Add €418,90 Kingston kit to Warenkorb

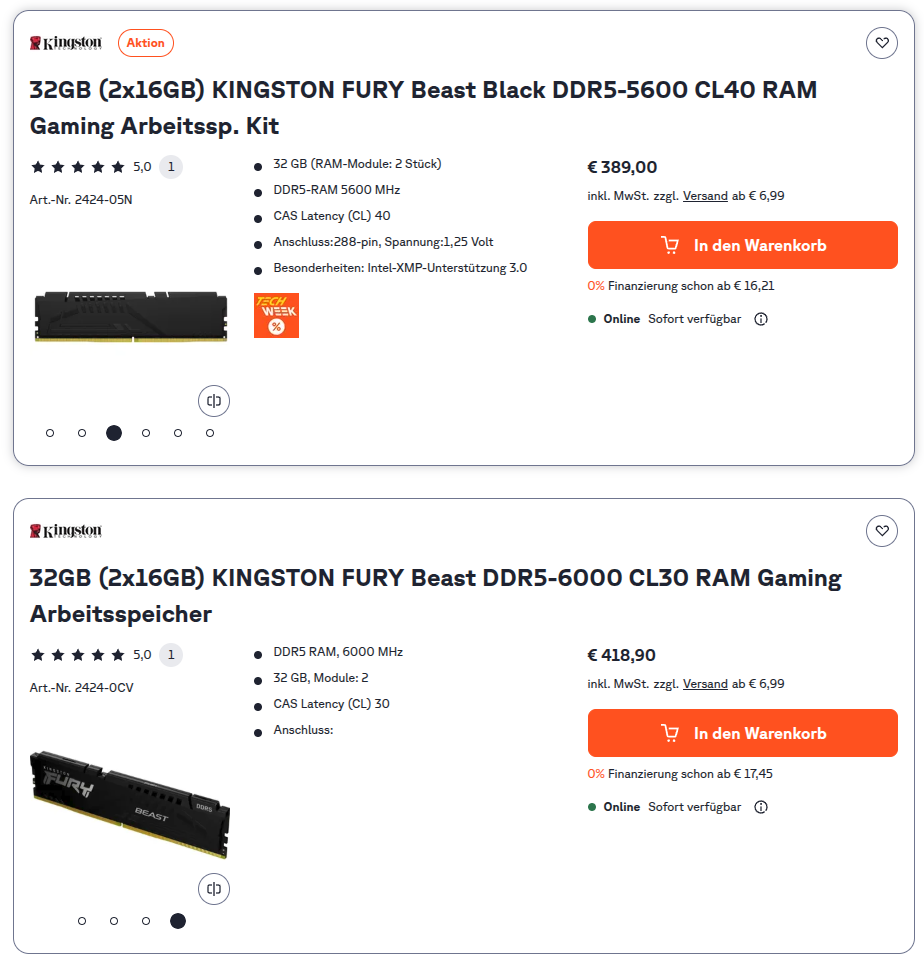click(x=742, y=733)
